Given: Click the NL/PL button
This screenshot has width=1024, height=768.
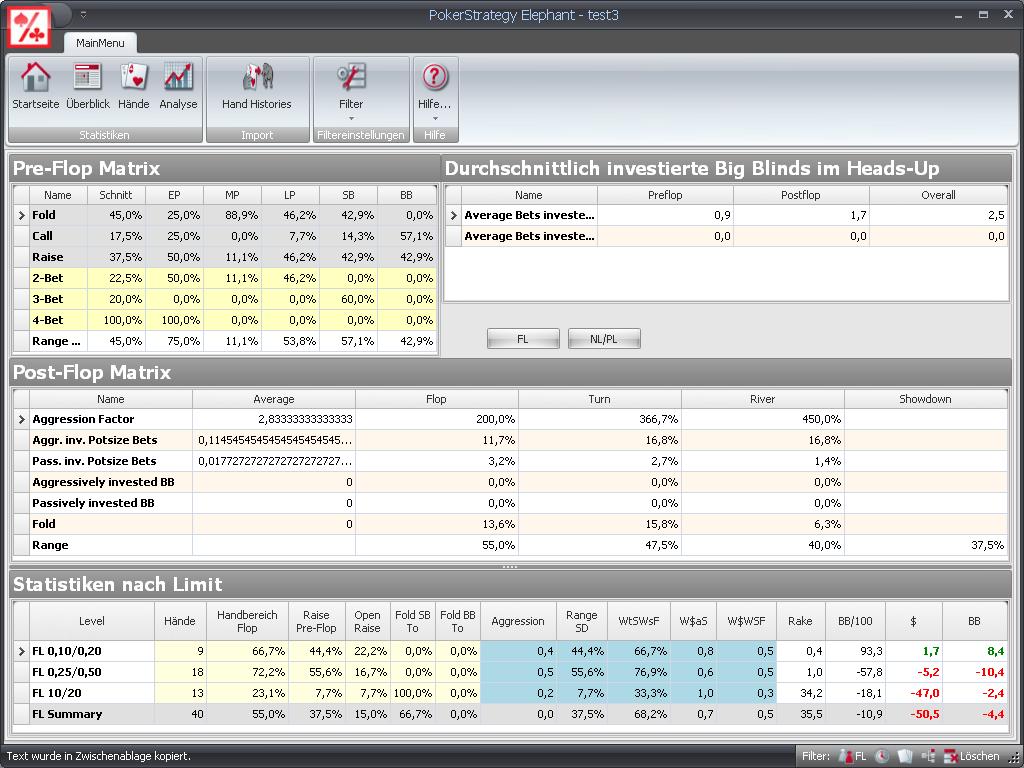Looking at the screenshot, I should click(x=603, y=339).
